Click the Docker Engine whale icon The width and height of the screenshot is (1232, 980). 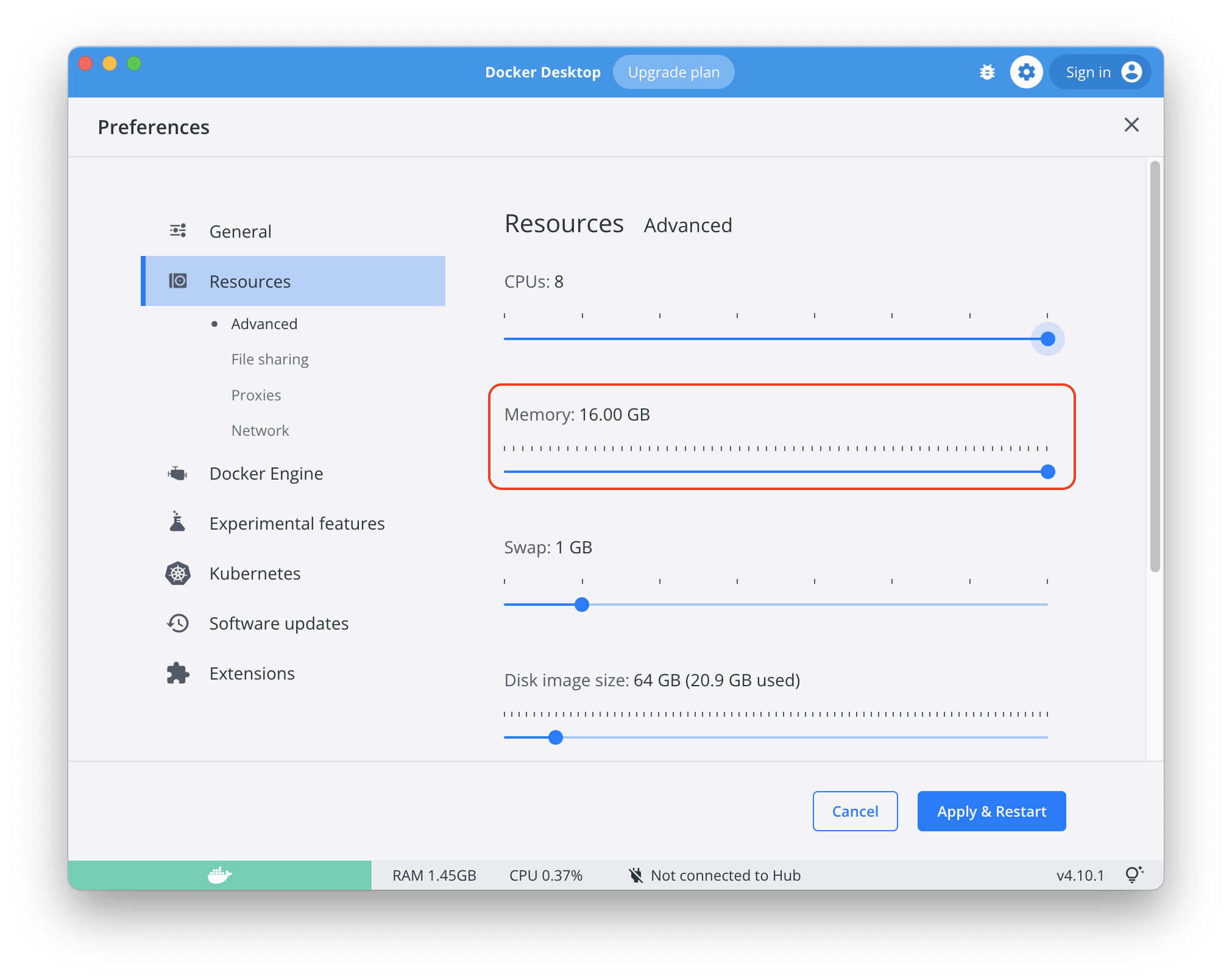click(177, 473)
